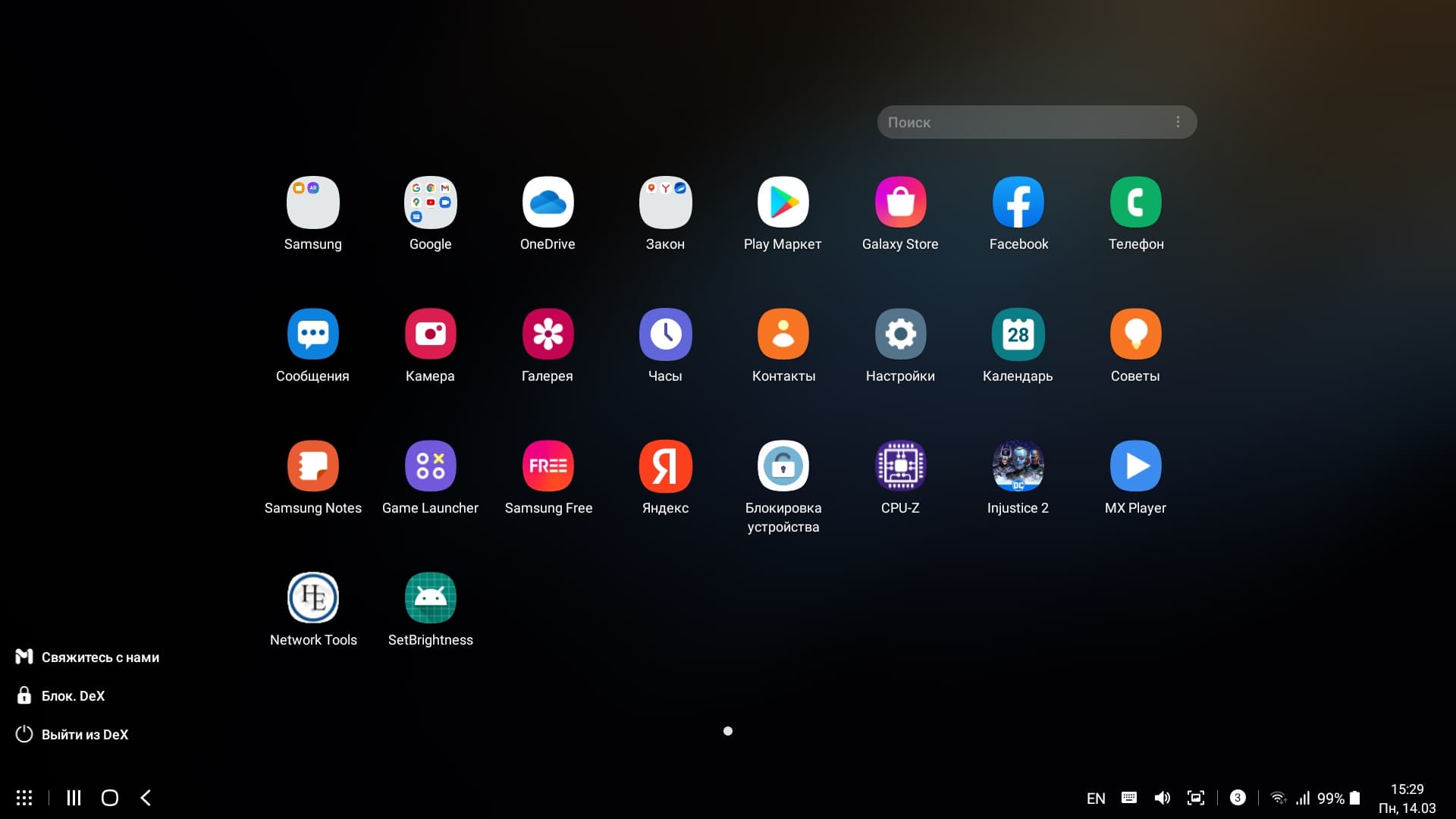1456x819 pixels.
Task: Launch the Play Маркет app
Action: pyautogui.click(x=783, y=202)
